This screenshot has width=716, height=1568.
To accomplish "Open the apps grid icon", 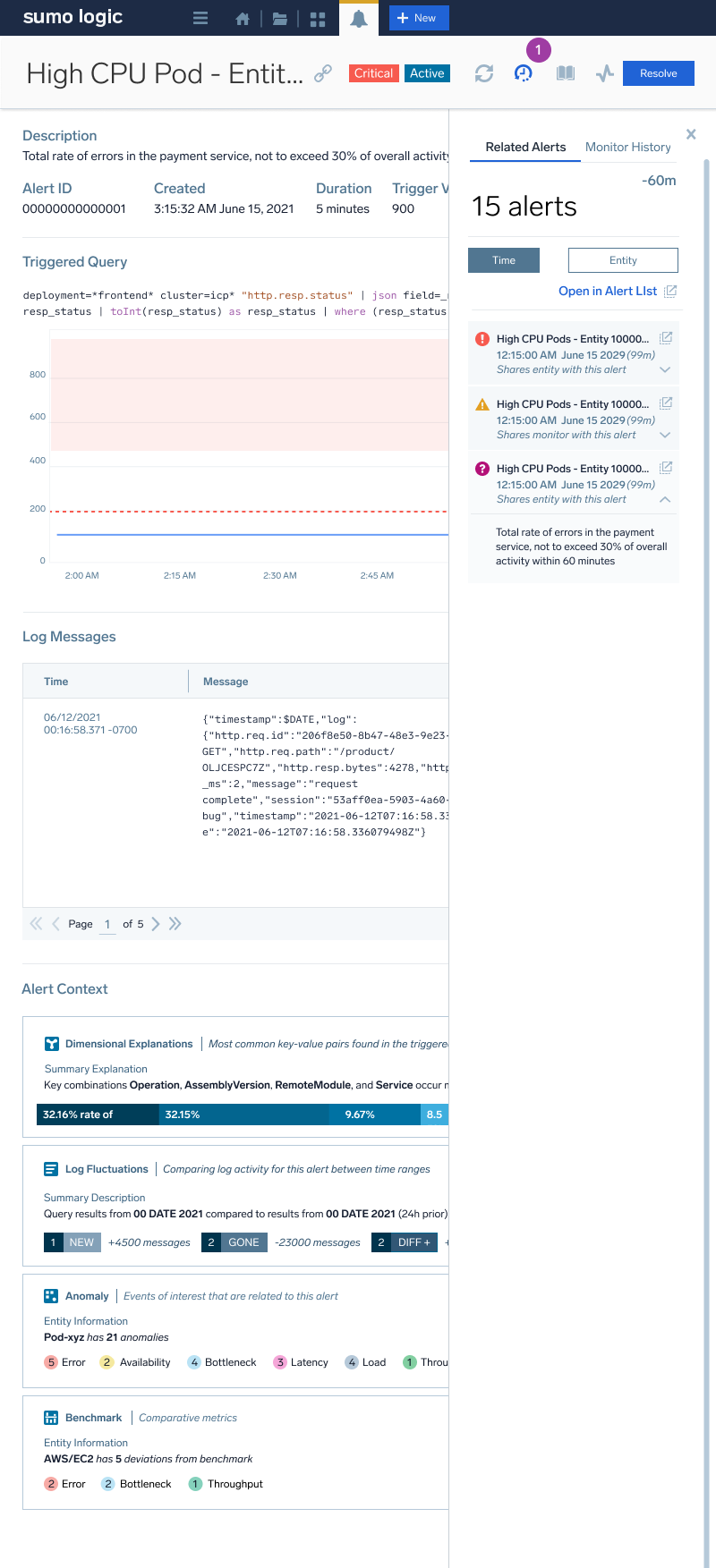I will coord(318,18).
